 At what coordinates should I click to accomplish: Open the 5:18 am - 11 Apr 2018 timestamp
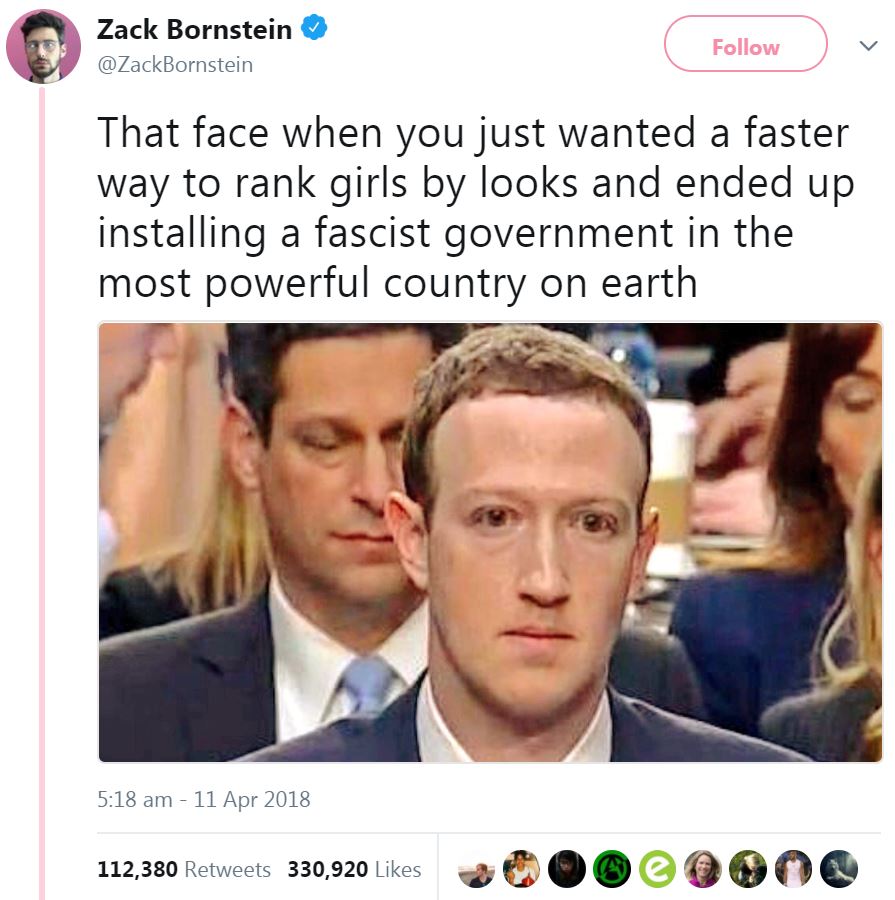pyautogui.click(x=204, y=799)
